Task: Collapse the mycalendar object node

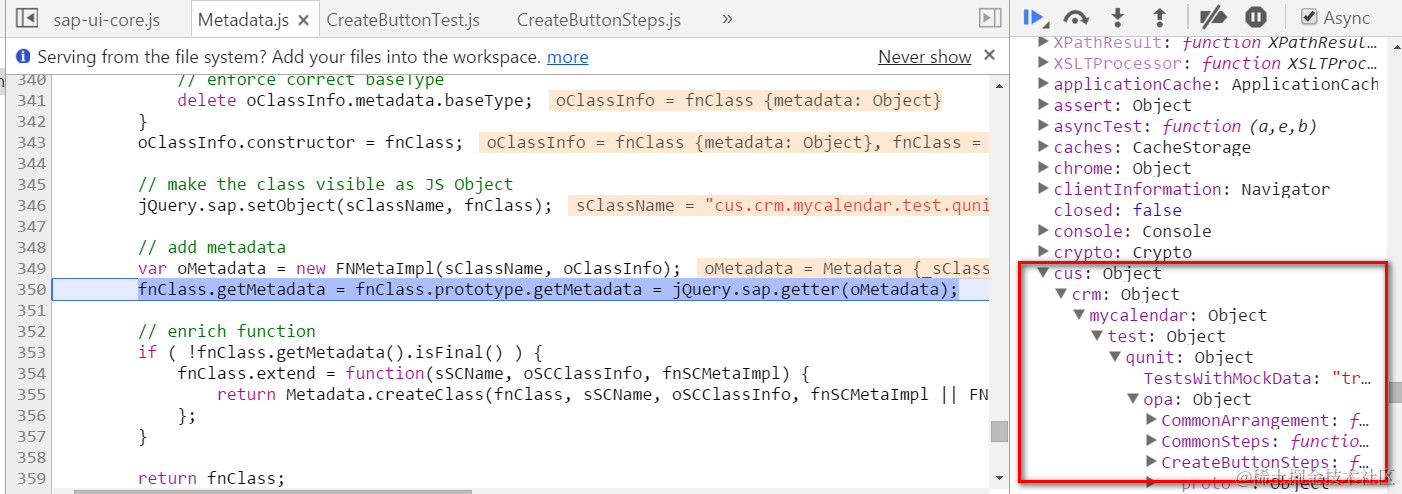Action: pos(1079,315)
